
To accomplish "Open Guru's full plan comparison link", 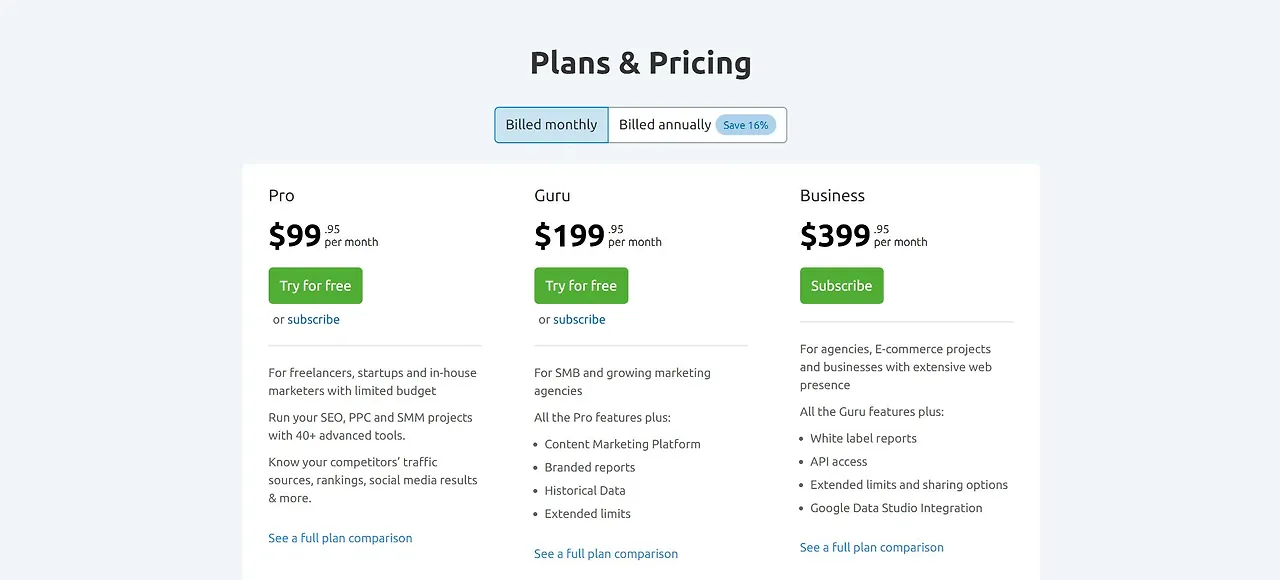I will coord(606,553).
